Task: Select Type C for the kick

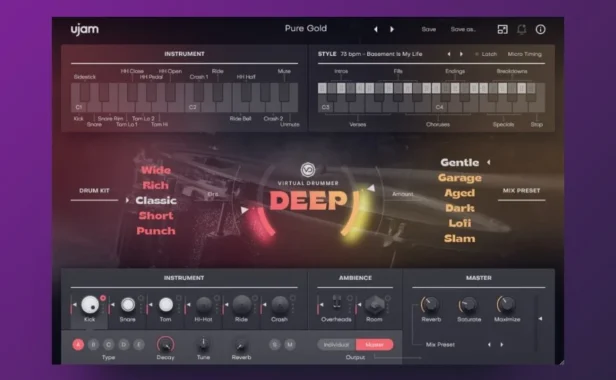Action: click(x=108, y=345)
